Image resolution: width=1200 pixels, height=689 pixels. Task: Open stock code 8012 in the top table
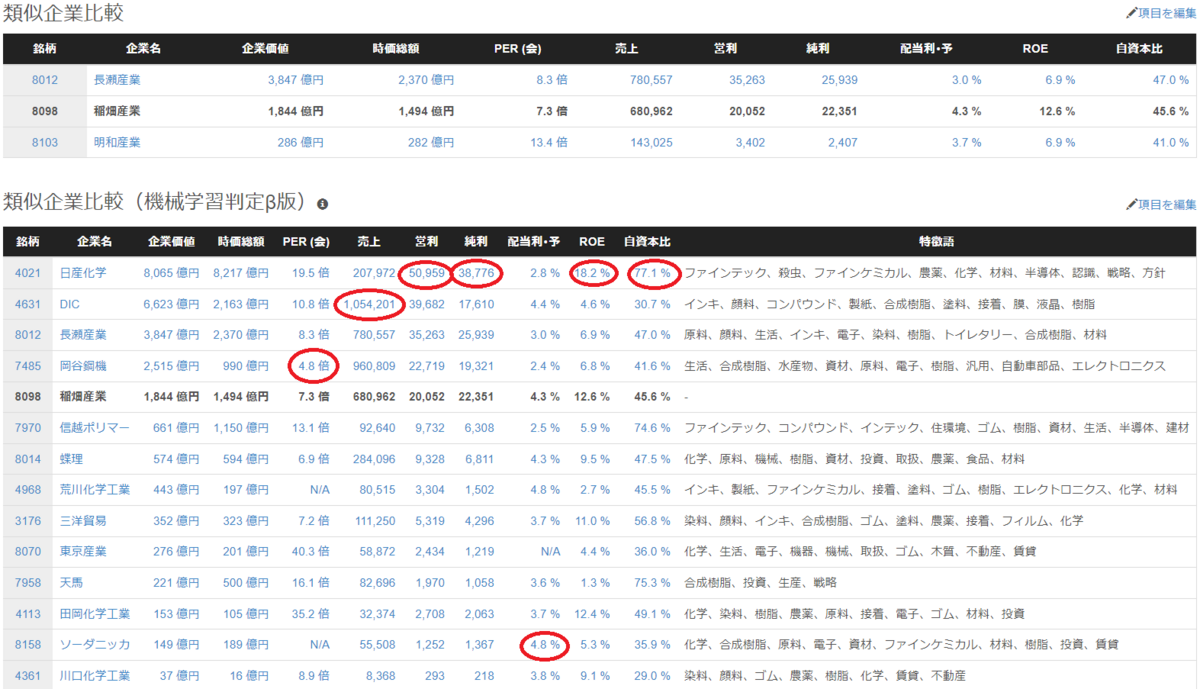pos(44,80)
